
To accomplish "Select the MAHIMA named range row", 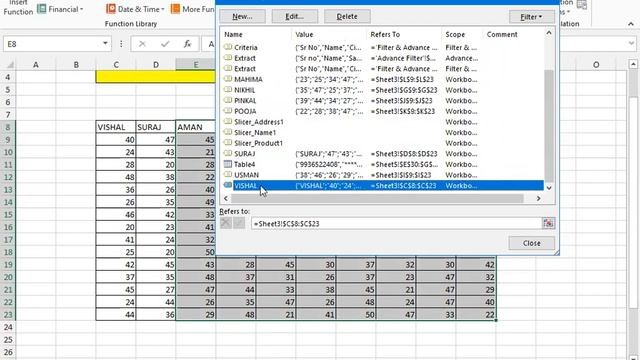I will coord(383,79).
